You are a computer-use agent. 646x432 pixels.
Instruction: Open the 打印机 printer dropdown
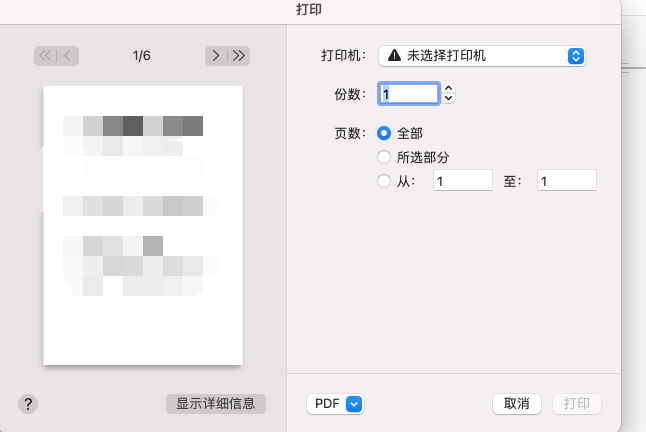482,56
